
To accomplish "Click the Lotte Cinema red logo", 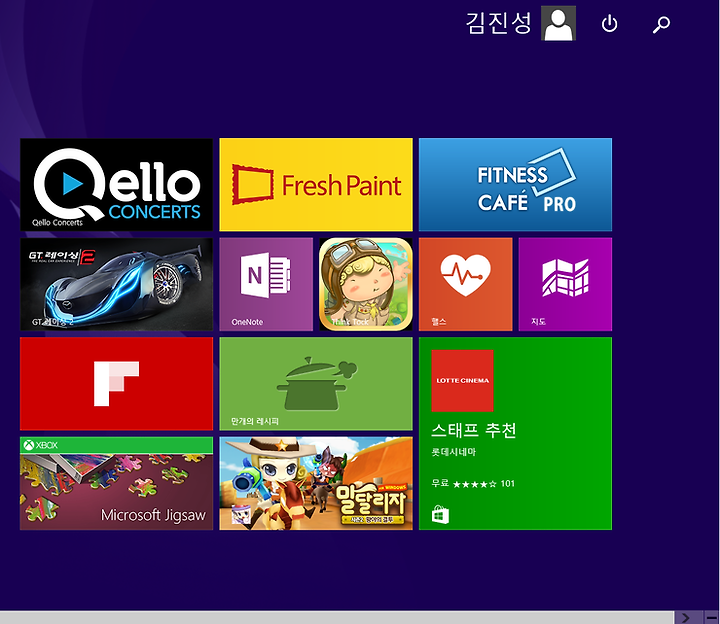I will pos(462,381).
